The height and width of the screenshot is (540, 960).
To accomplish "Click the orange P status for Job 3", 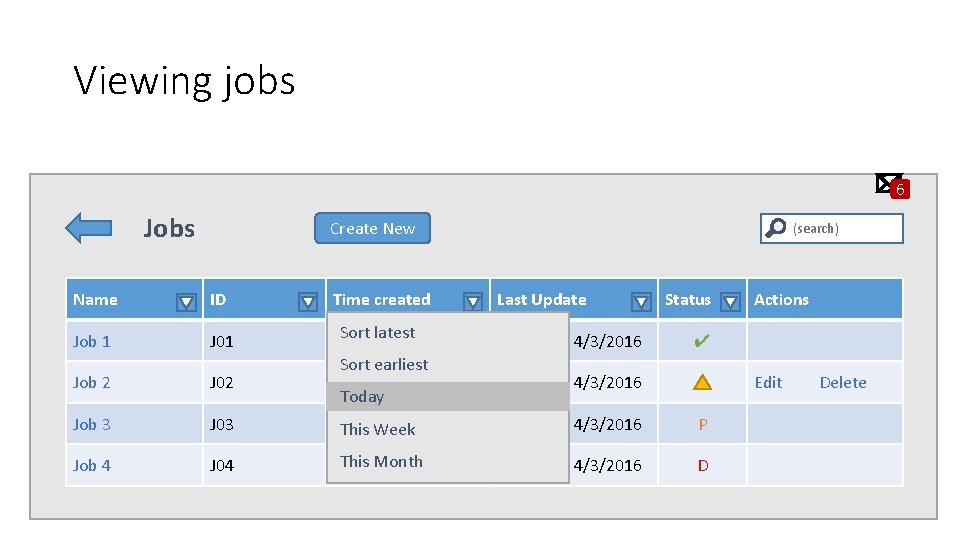I will [703, 424].
